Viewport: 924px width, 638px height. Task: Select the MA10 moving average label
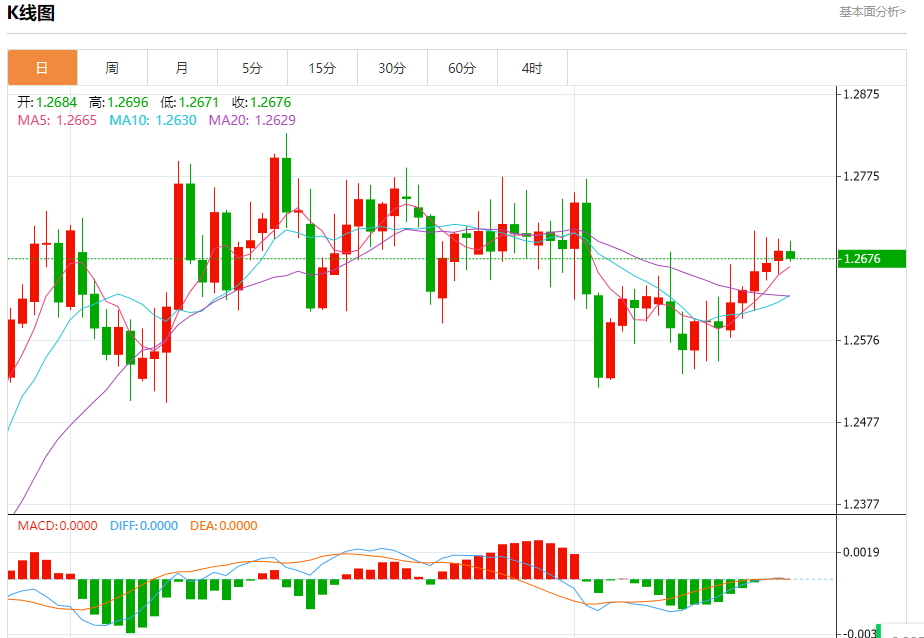152,120
